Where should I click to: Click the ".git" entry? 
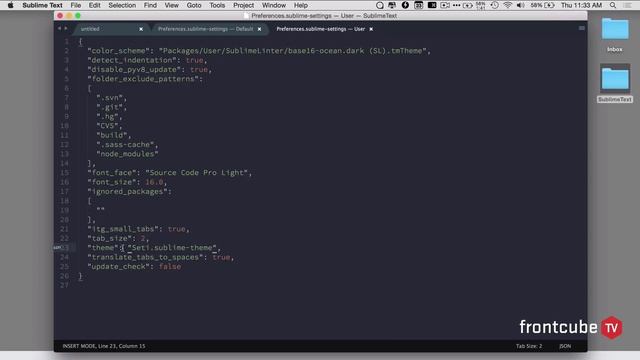pyautogui.click(x=110, y=107)
